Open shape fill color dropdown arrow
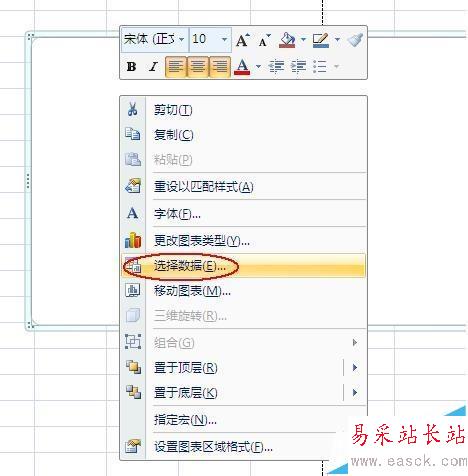This screenshot has width=468, height=476. click(x=303, y=40)
